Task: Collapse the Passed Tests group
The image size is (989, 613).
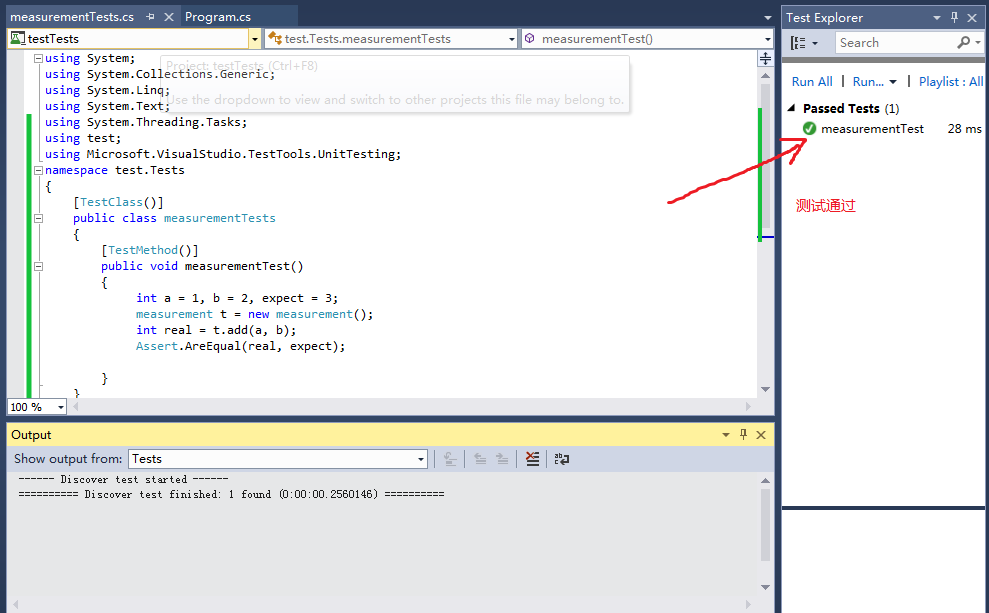Action: pos(791,108)
